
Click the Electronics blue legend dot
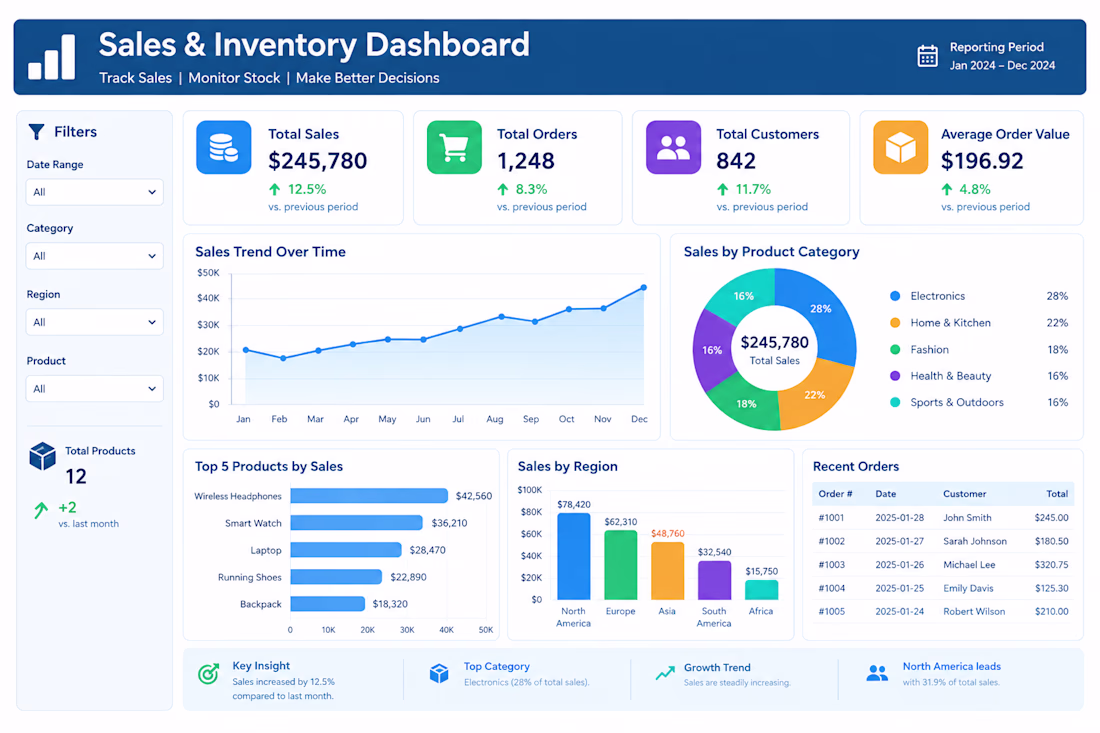tap(895, 296)
